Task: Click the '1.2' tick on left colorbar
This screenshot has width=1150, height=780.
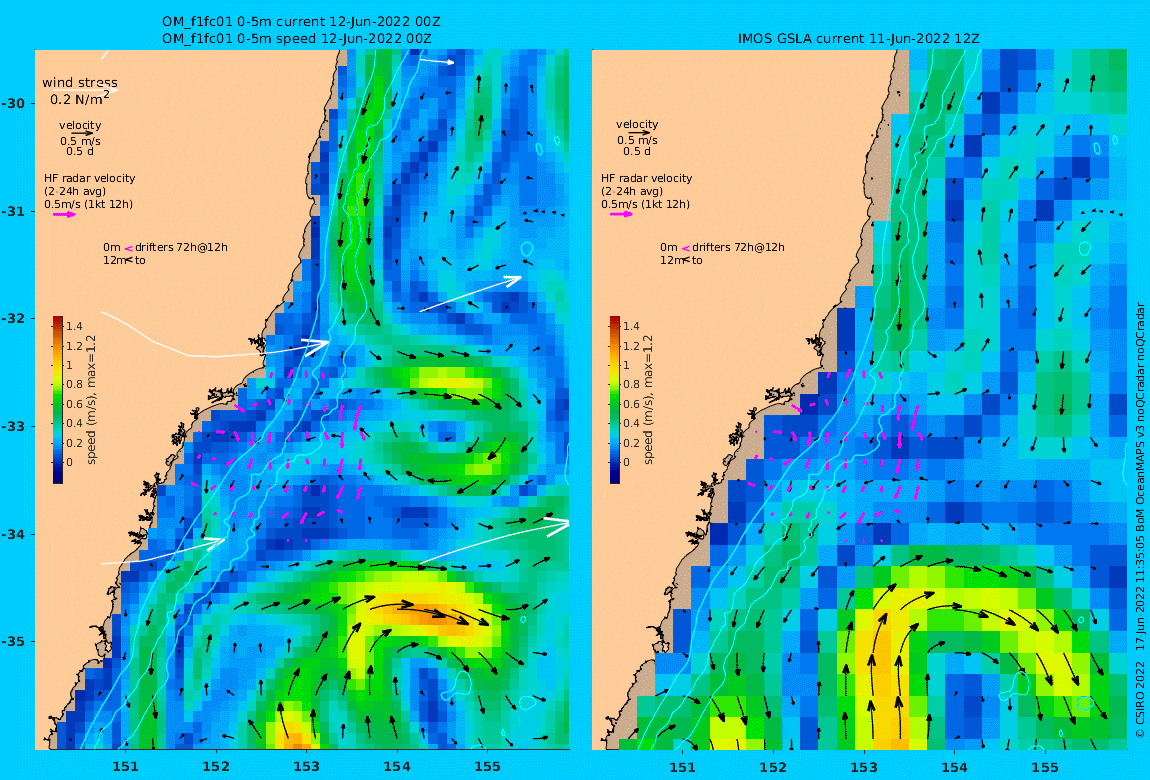Action: (x=74, y=346)
